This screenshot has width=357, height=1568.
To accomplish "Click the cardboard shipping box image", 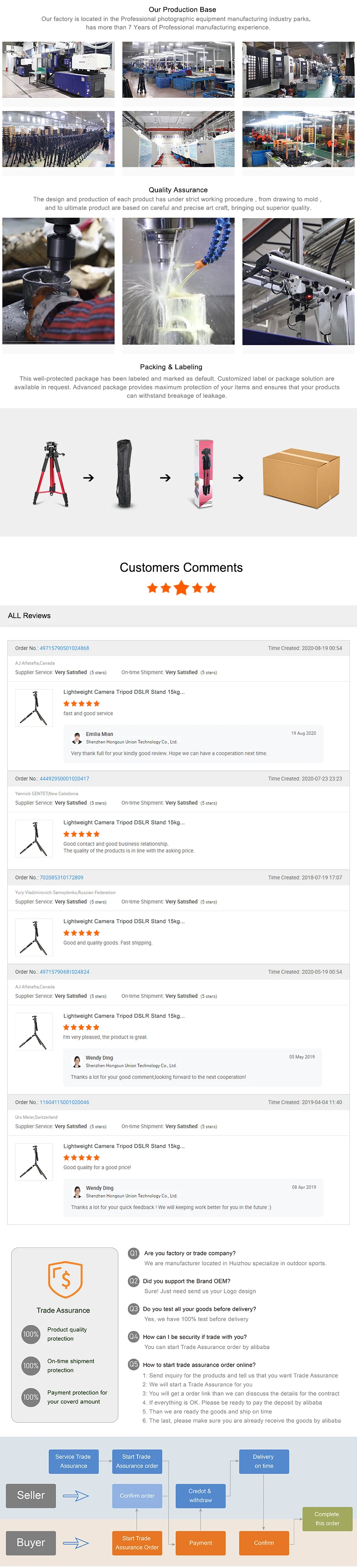I will [x=301, y=478].
